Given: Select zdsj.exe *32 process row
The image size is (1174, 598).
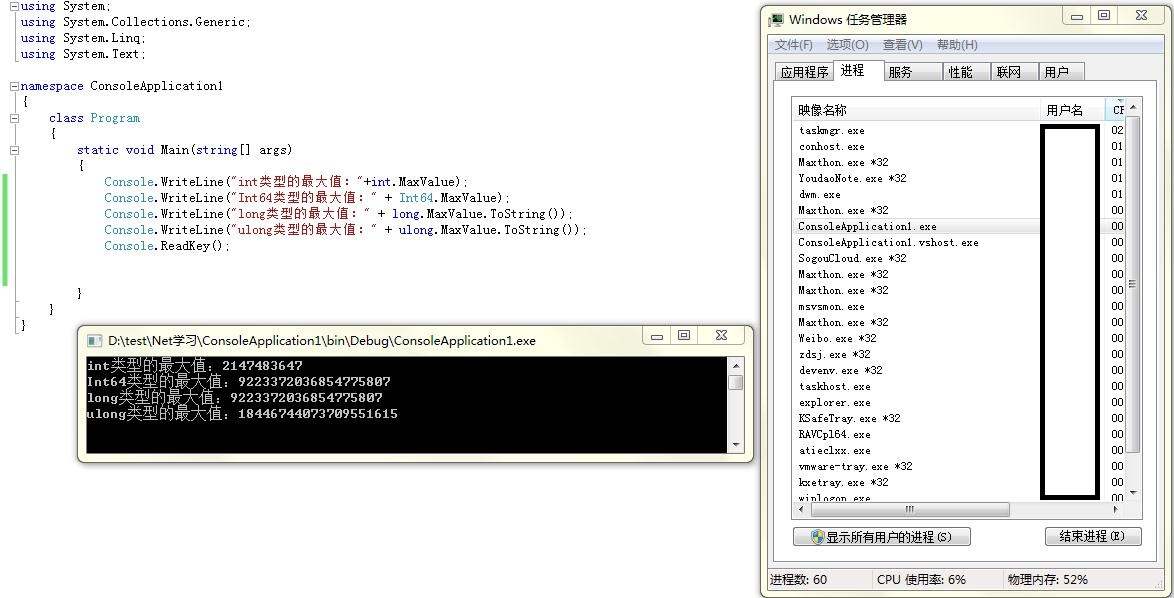Looking at the screenshot, I should [959, 354].
